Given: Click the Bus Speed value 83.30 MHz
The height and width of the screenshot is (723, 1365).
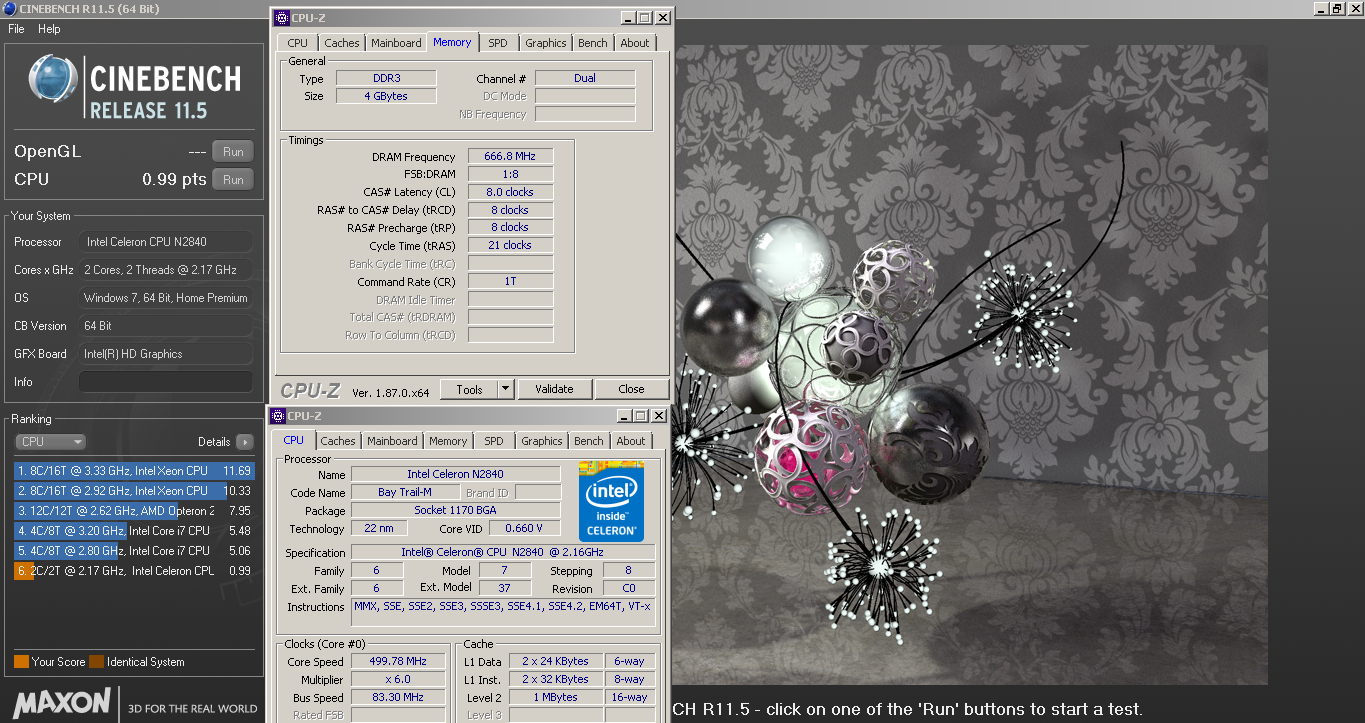Looking at the screenshot, I should (397, 698).
